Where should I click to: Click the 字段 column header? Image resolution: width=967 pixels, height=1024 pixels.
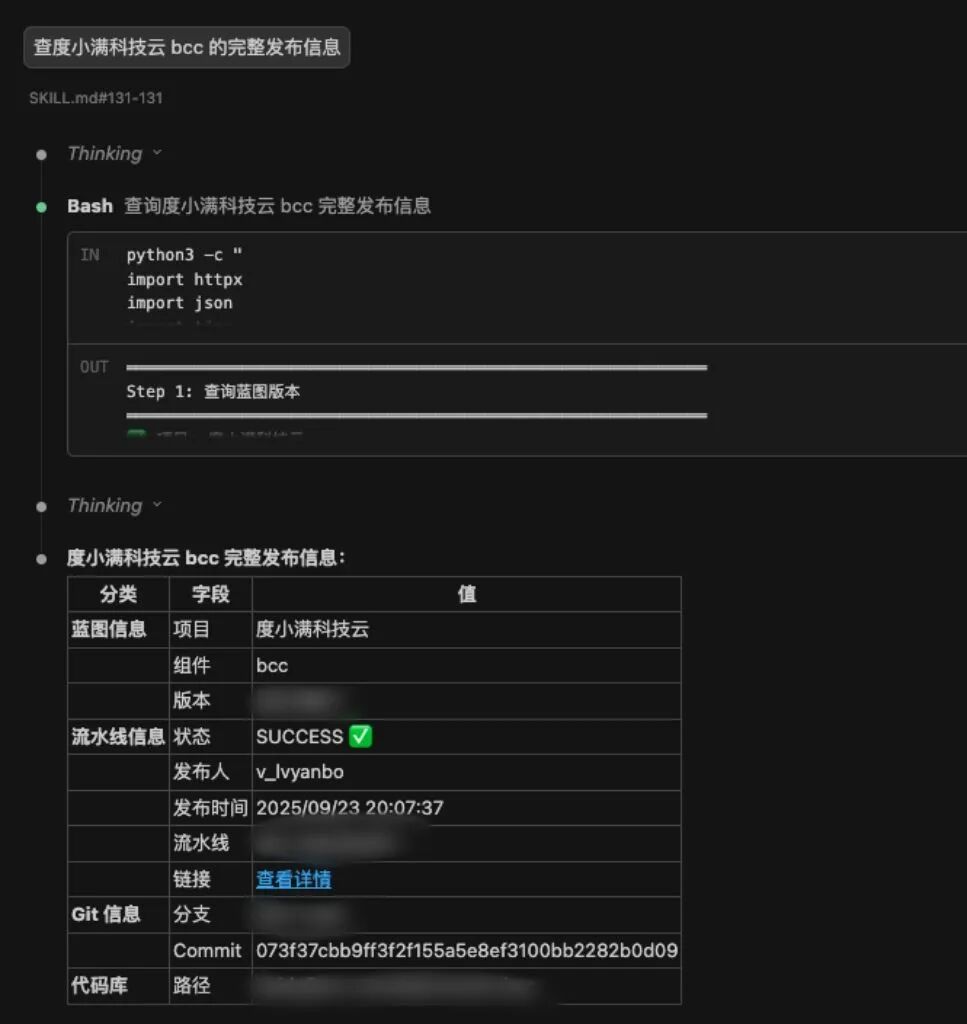pyautogui.click(x=210, y=594)
